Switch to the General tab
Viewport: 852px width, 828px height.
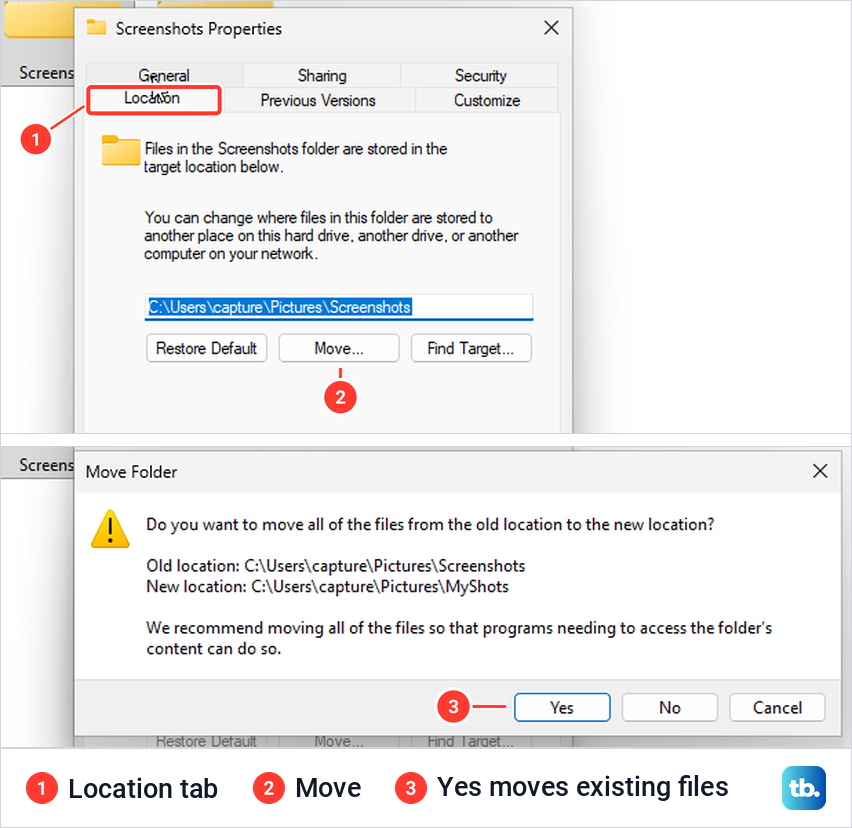[x=164, y=75]
